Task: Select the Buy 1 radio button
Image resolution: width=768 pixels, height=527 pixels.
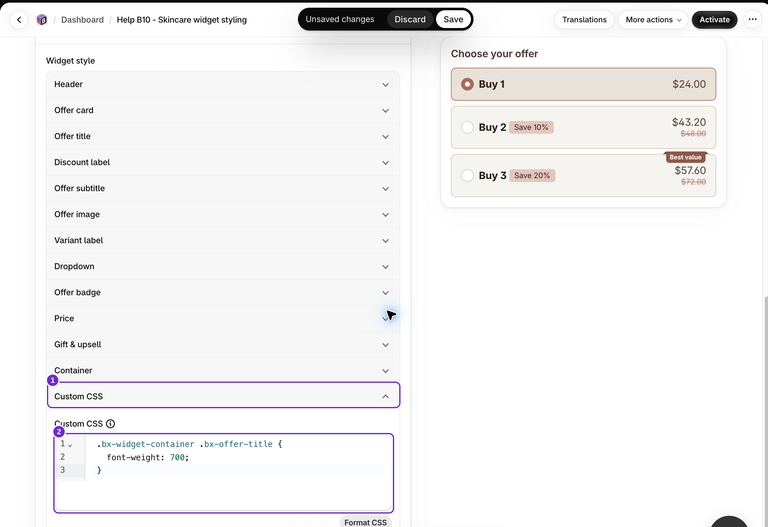Action: [467, 84]
